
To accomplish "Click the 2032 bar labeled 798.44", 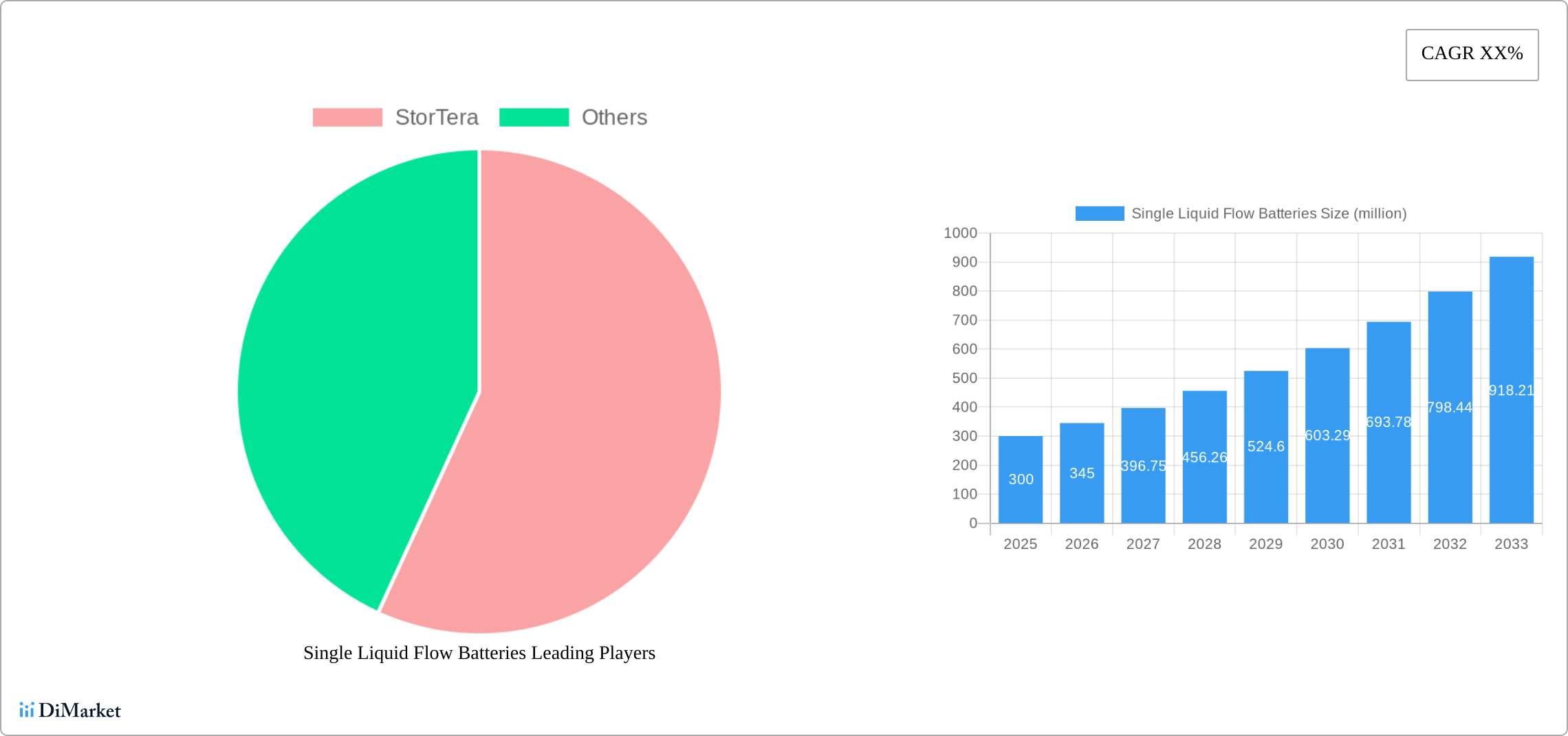I will (1450, 407).
